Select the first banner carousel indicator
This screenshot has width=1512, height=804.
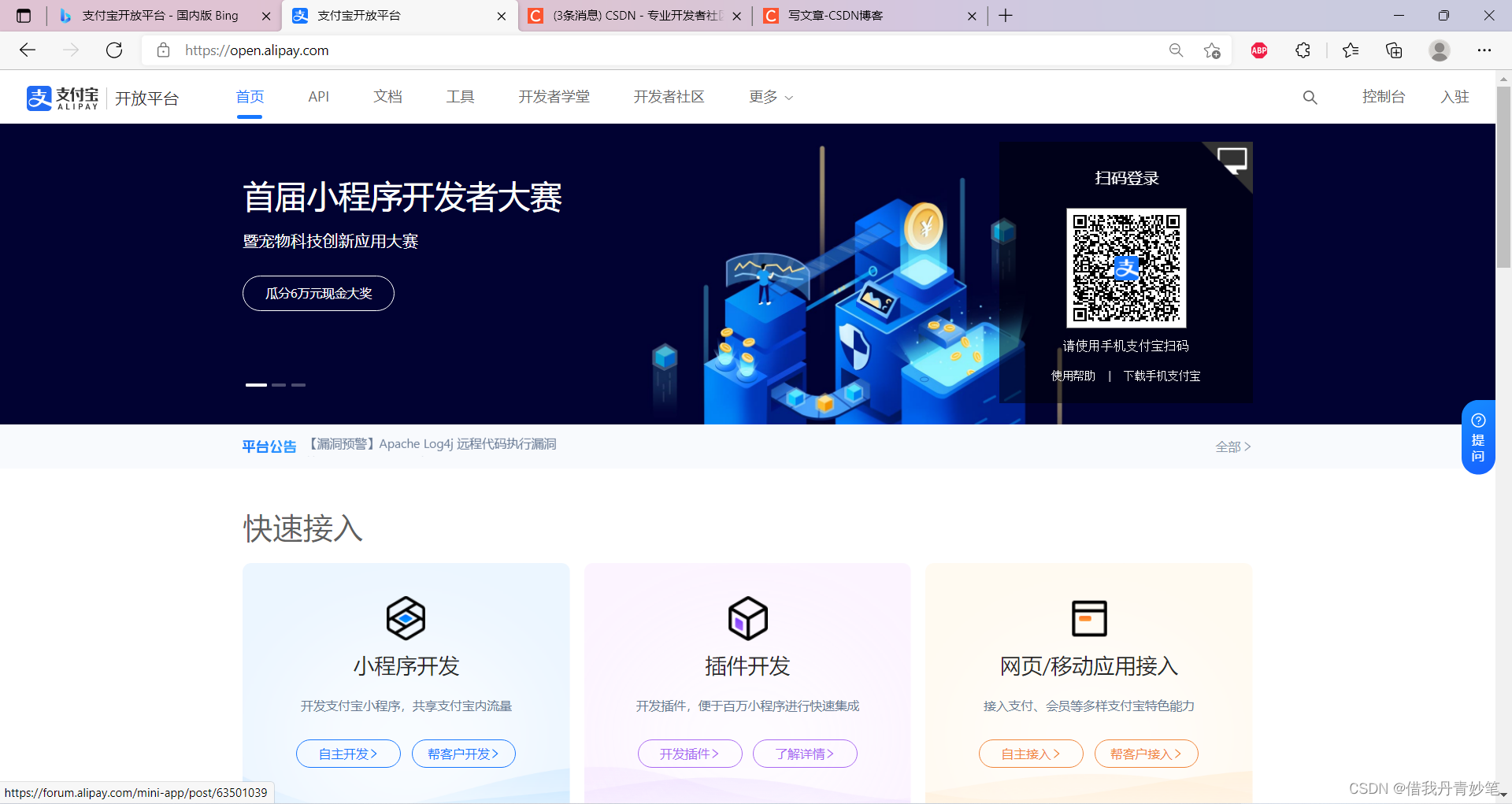[x=256, y=385]
